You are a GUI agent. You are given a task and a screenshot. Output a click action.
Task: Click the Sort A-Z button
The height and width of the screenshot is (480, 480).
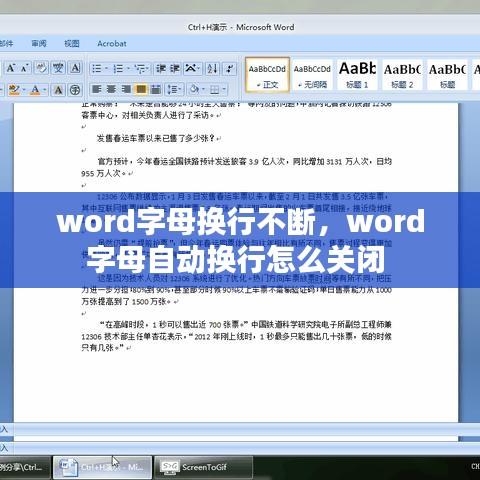coord(212,69)
